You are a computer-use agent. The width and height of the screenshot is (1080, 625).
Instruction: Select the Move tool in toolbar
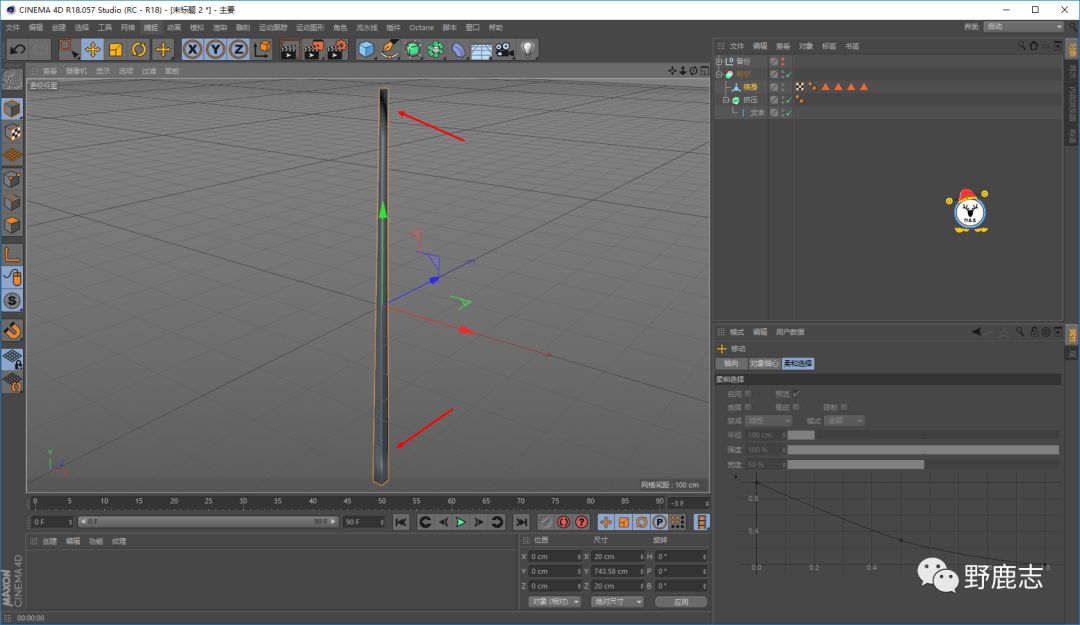point(92,49)
